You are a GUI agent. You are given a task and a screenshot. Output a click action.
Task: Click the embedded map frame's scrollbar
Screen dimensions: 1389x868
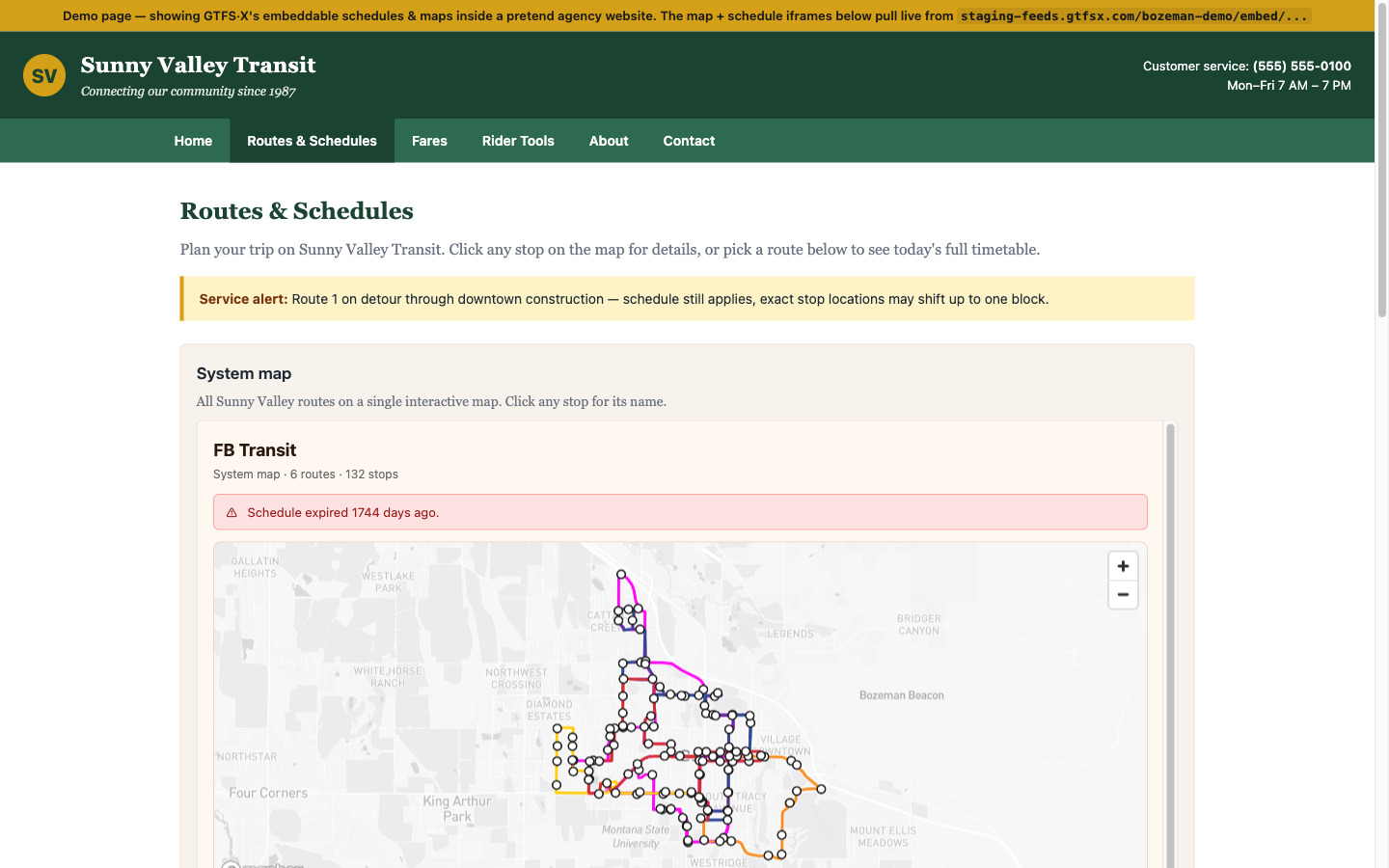(1170, 644)
